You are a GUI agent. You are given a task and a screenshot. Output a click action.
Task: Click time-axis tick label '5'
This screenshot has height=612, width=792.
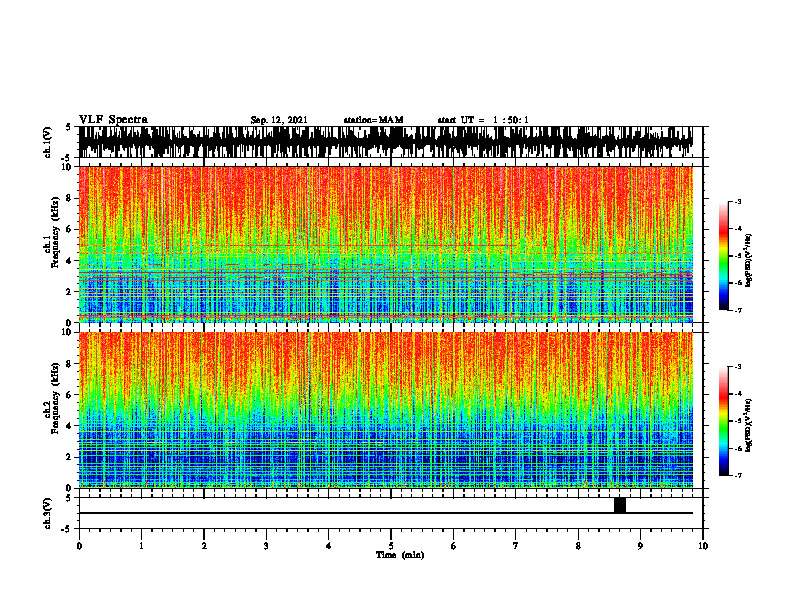pos(391,546)
